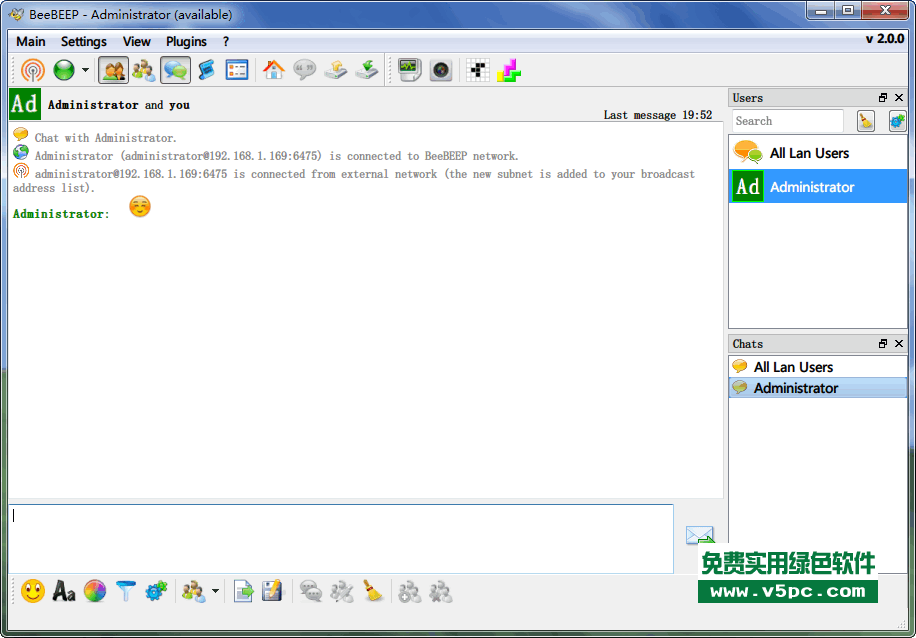
Task: Click the page with green arrow icon
Action: point(244,591)
